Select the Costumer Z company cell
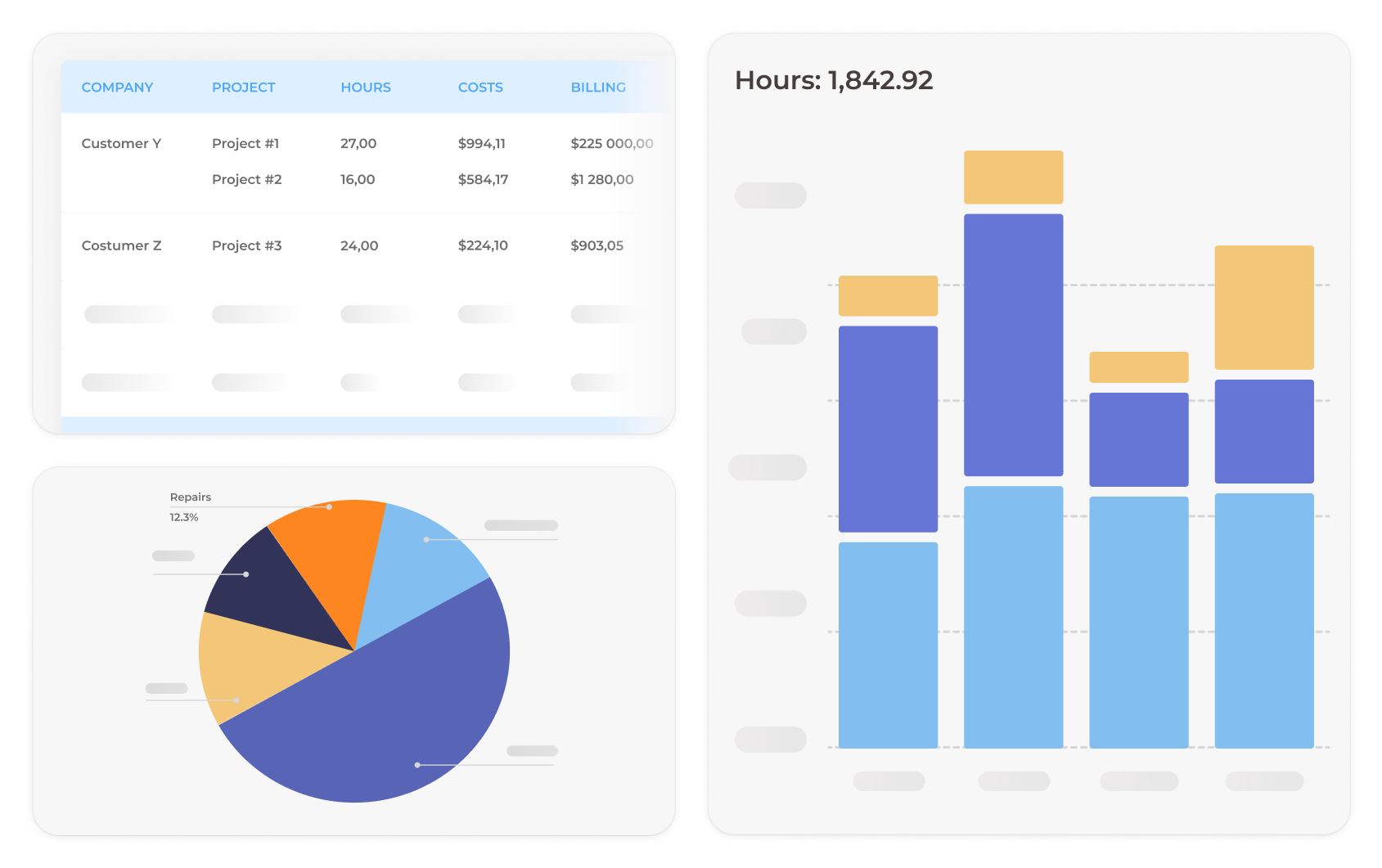Screen dimensions: 1382x868 (x=121, y=246)
